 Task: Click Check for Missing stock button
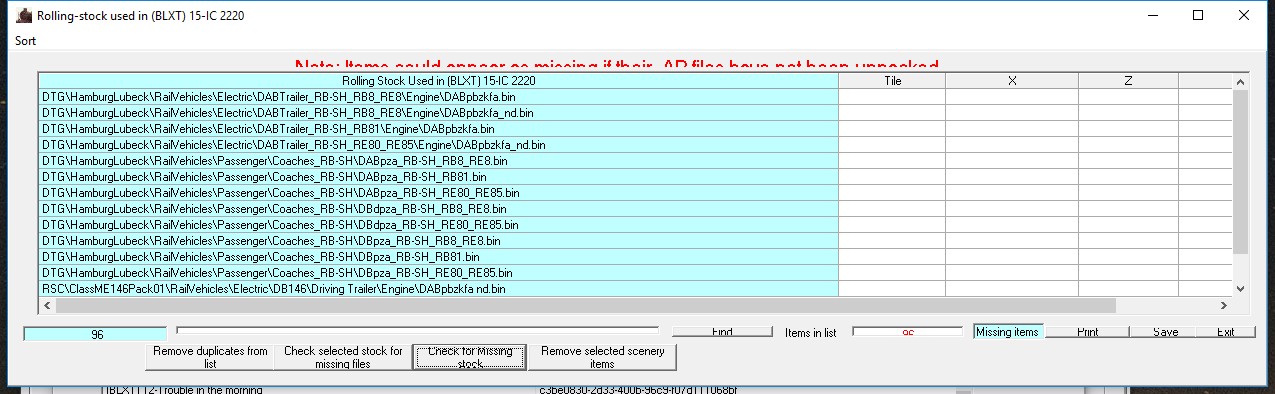pos(469,357)
